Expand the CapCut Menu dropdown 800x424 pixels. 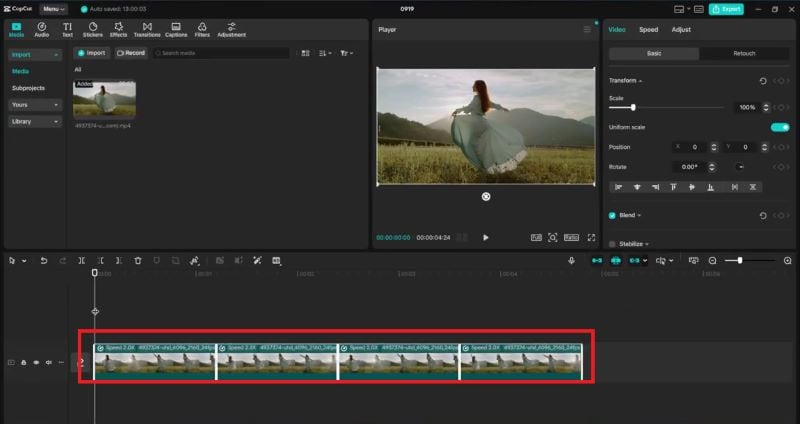[54, 9]
